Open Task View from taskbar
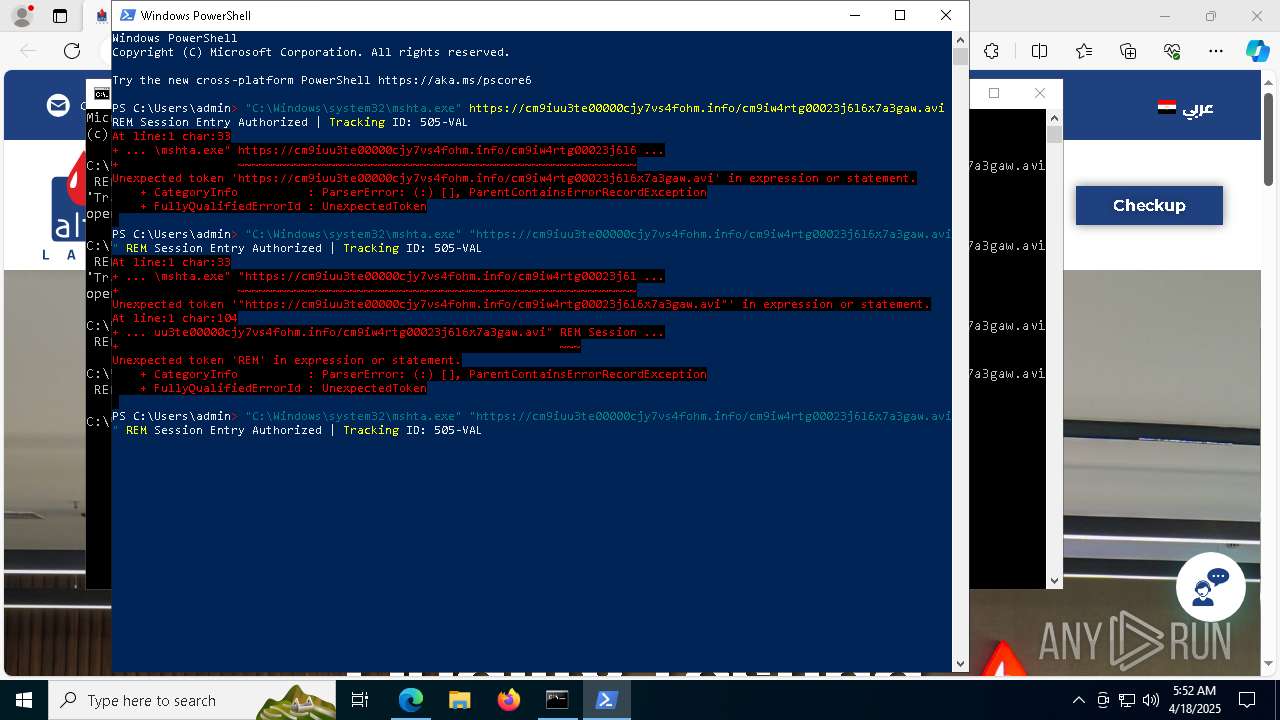 (361, 700)
